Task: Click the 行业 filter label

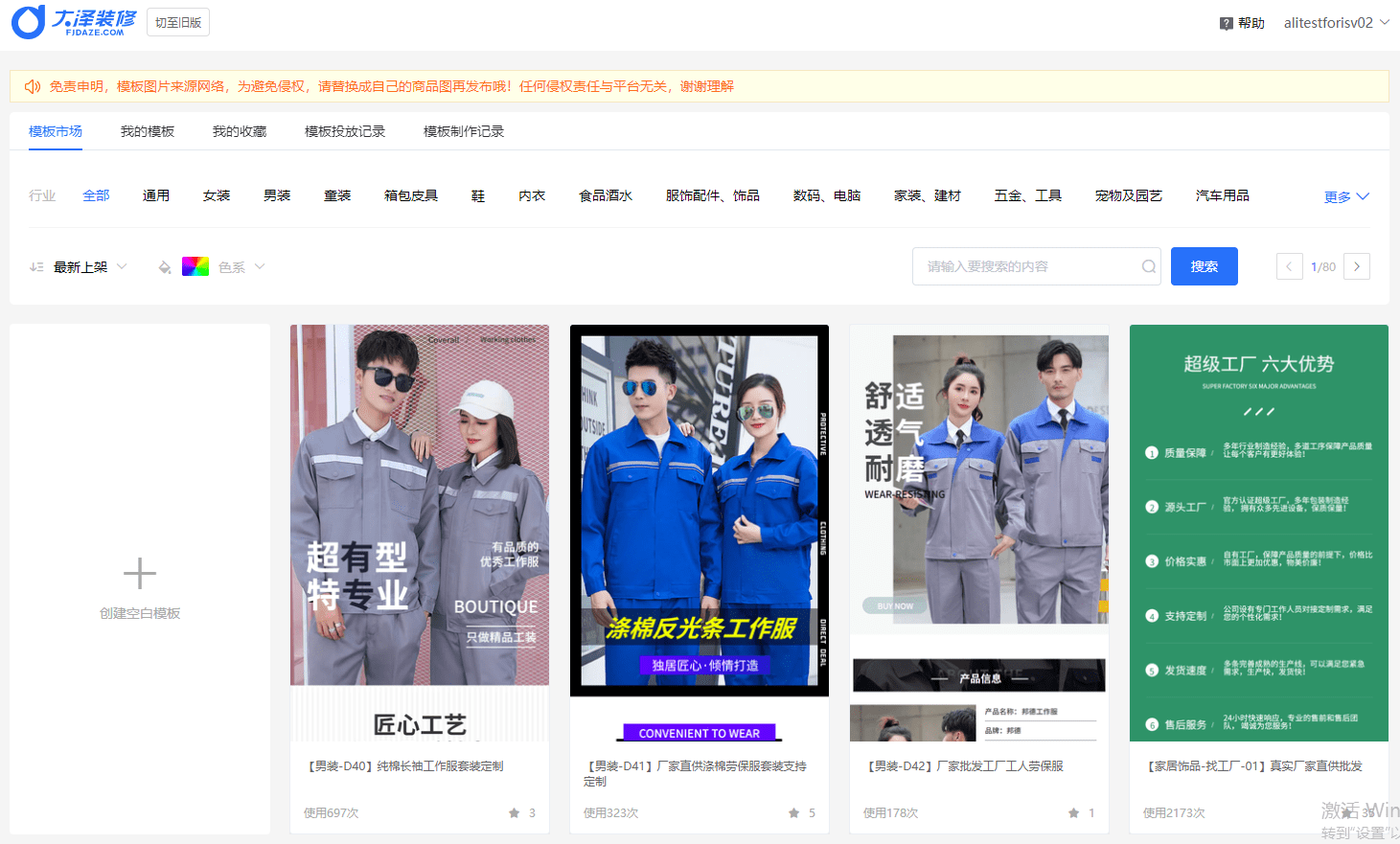Action: point(42,195)
